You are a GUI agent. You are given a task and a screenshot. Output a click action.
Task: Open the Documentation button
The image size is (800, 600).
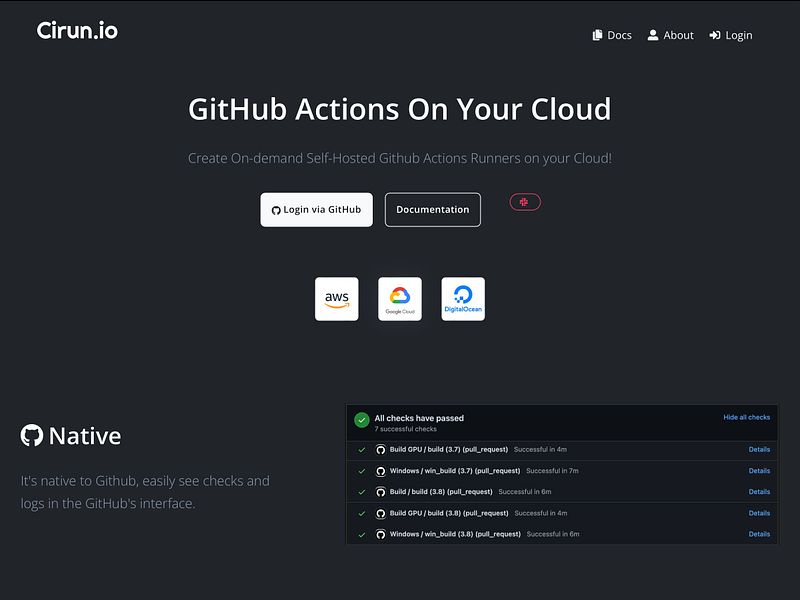pyautogui.click(x=433, y=210)
